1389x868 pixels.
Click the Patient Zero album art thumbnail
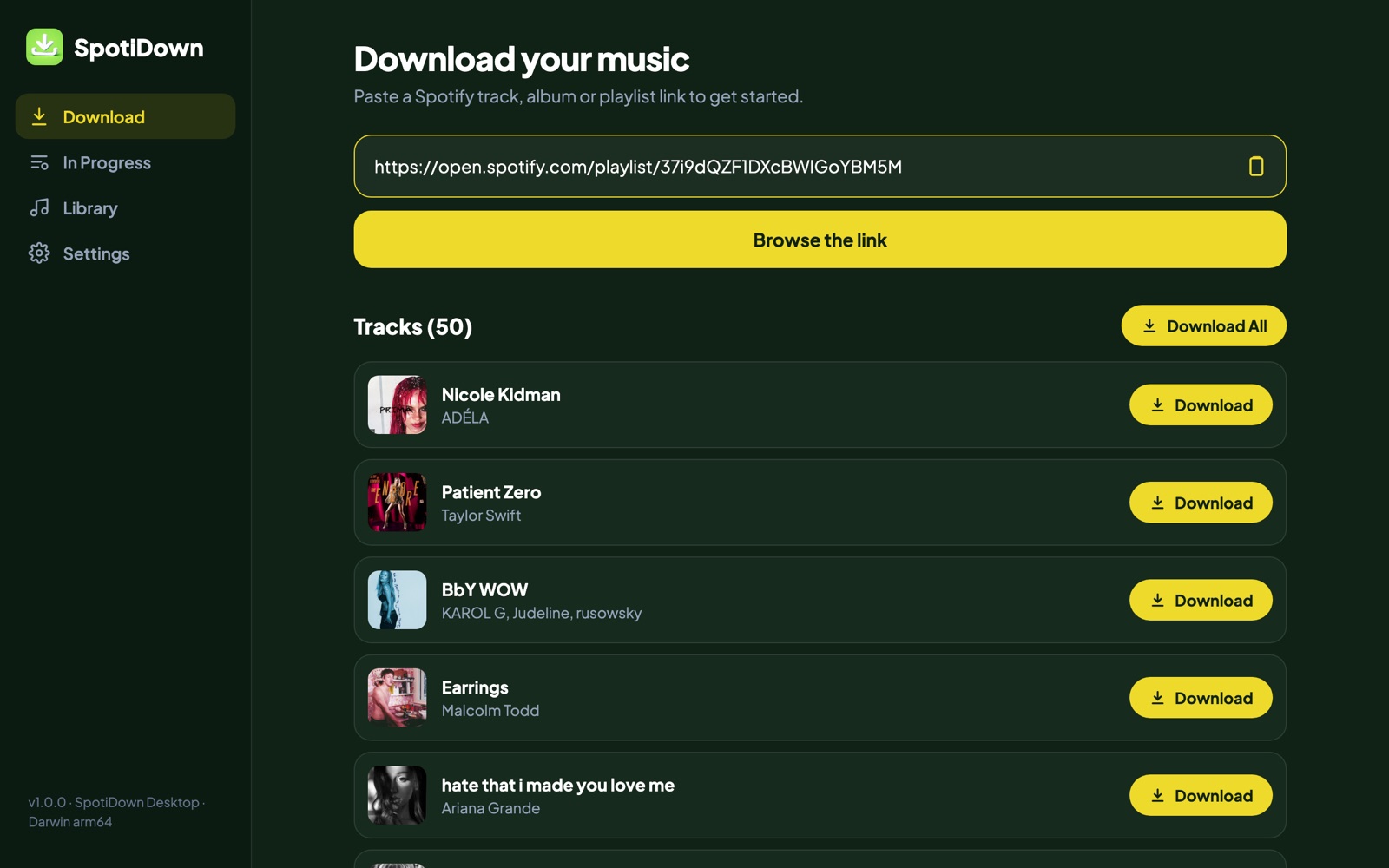(x=397, y=503)
